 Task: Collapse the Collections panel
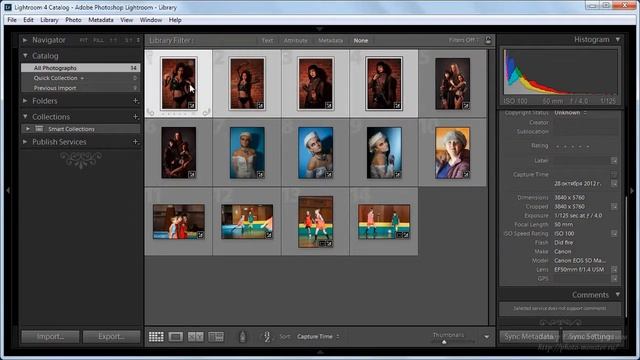25,117
